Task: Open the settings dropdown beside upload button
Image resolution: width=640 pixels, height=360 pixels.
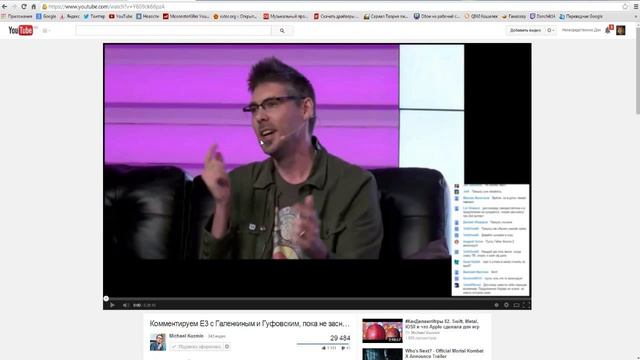Action: pos(551,30)
